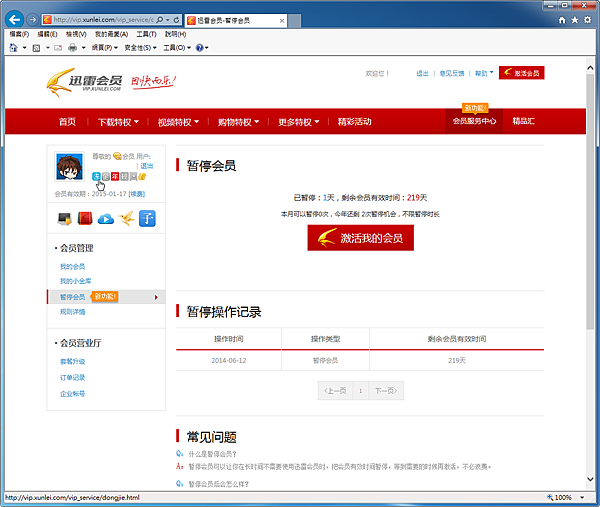Open the 檢視(V) menu
Viewport: 600px width, 507px height.
[x=76, y=34]
